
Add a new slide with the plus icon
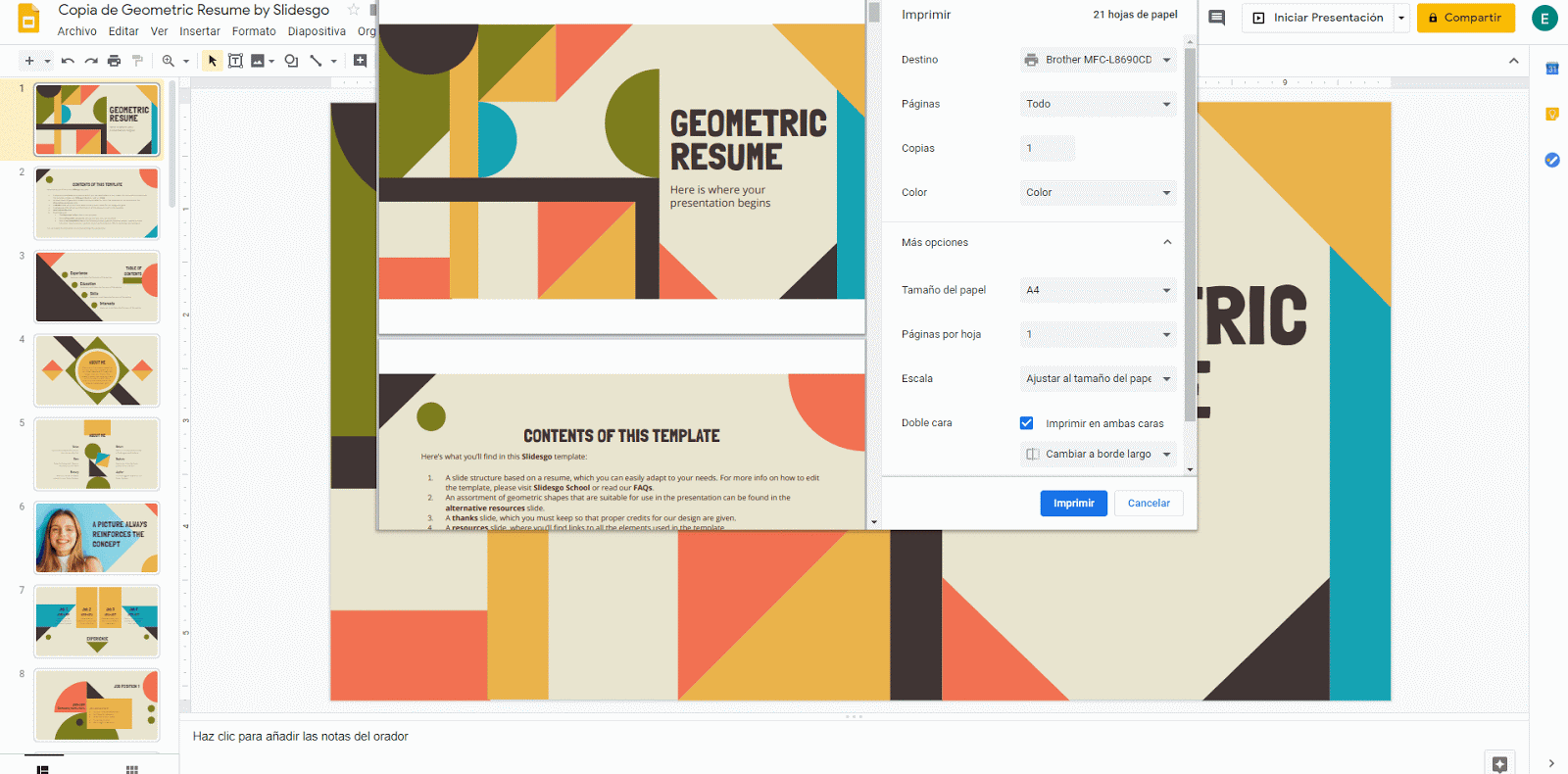pos(29,61)
